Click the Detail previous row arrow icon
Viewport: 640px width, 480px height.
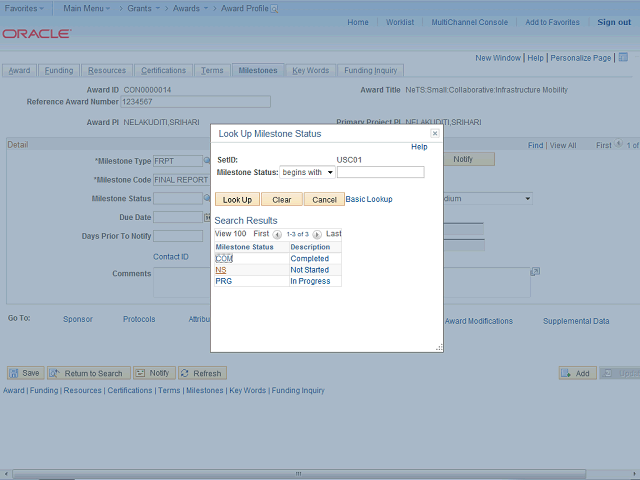tap(618, 143)
